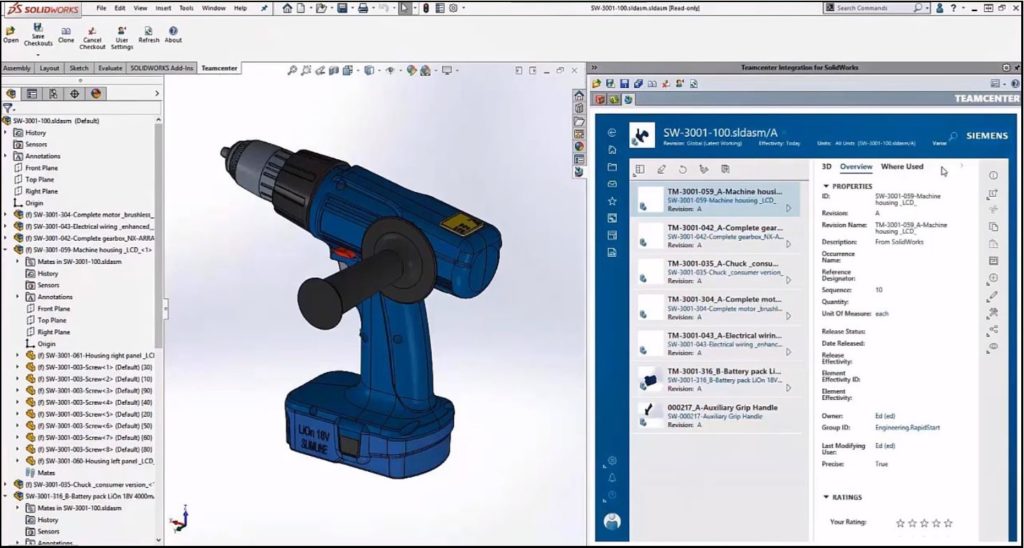Click the Save icon in top toolbar
The height and width of the screenshot is (548, 1024).
point(342,8)
